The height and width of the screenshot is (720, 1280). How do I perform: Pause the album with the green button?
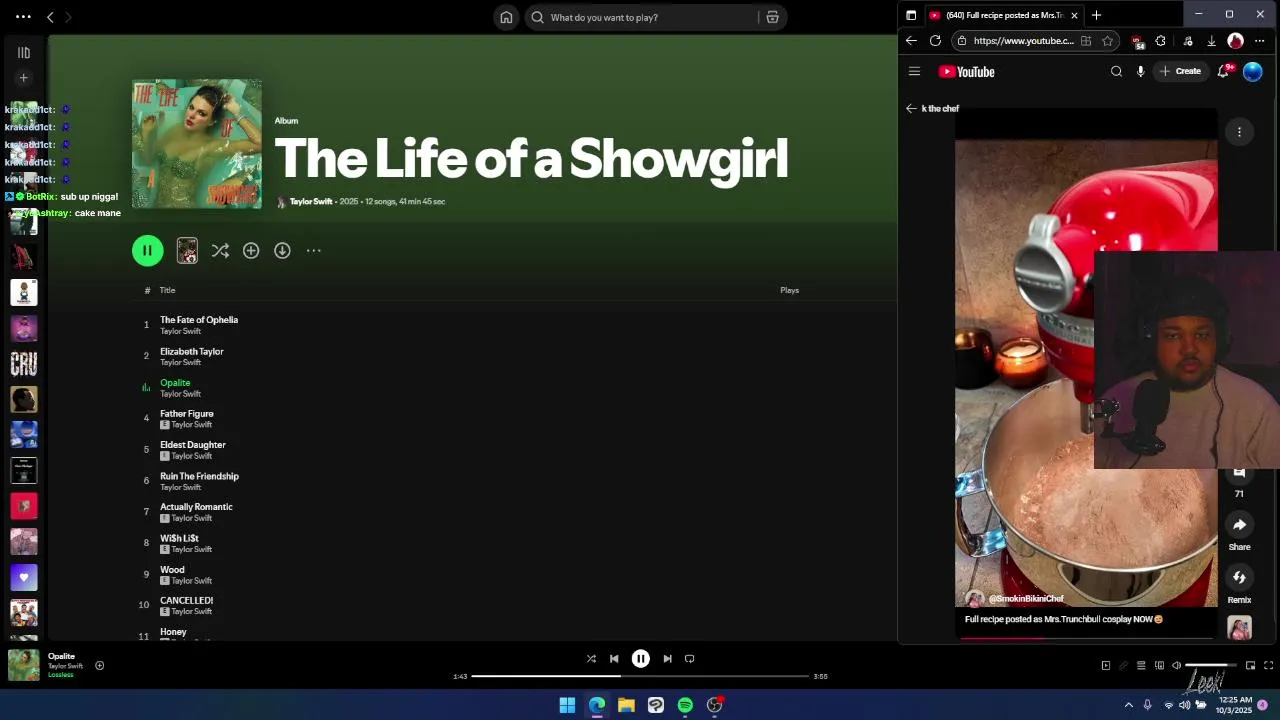click(x=147, y=251)
